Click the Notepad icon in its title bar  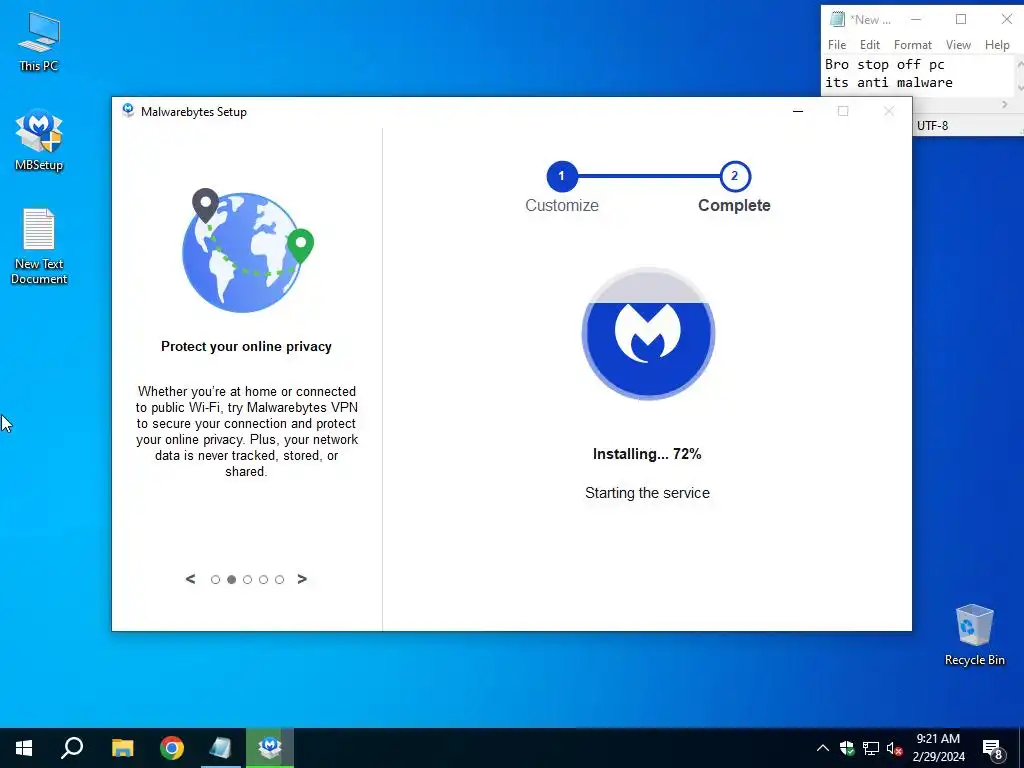point(837,20)
